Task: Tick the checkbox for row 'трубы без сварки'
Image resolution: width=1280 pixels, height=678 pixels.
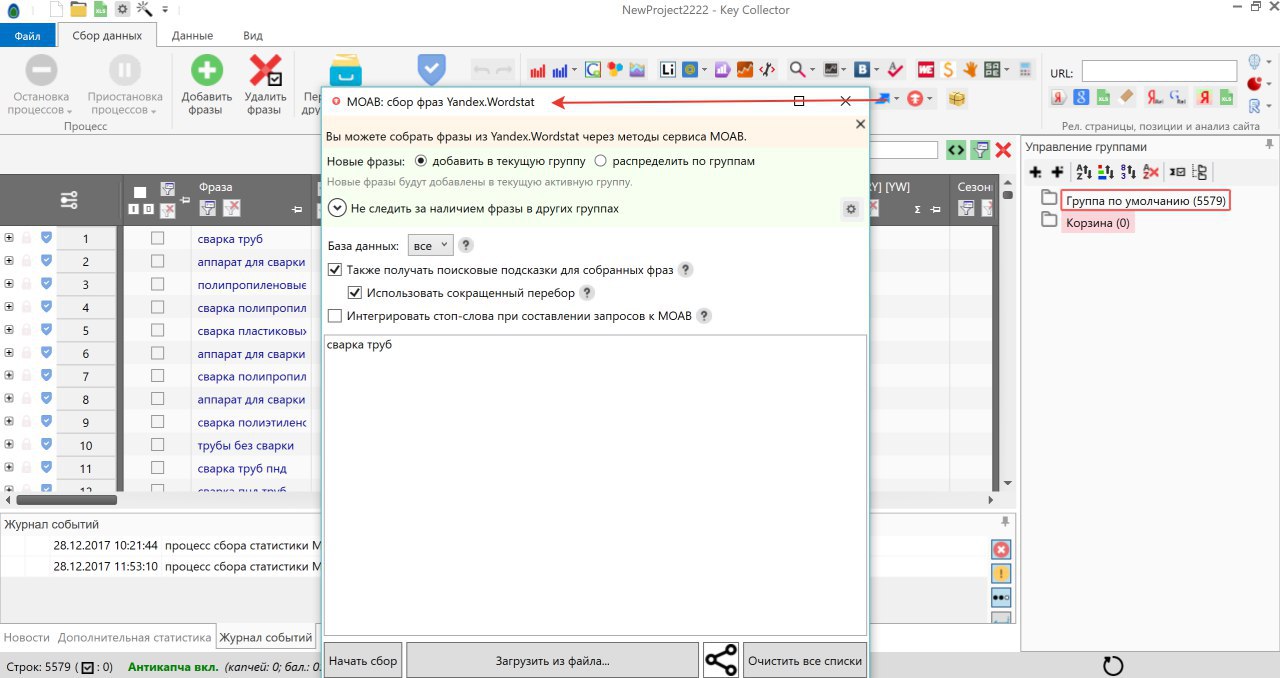Action: (x=157, y=445)
